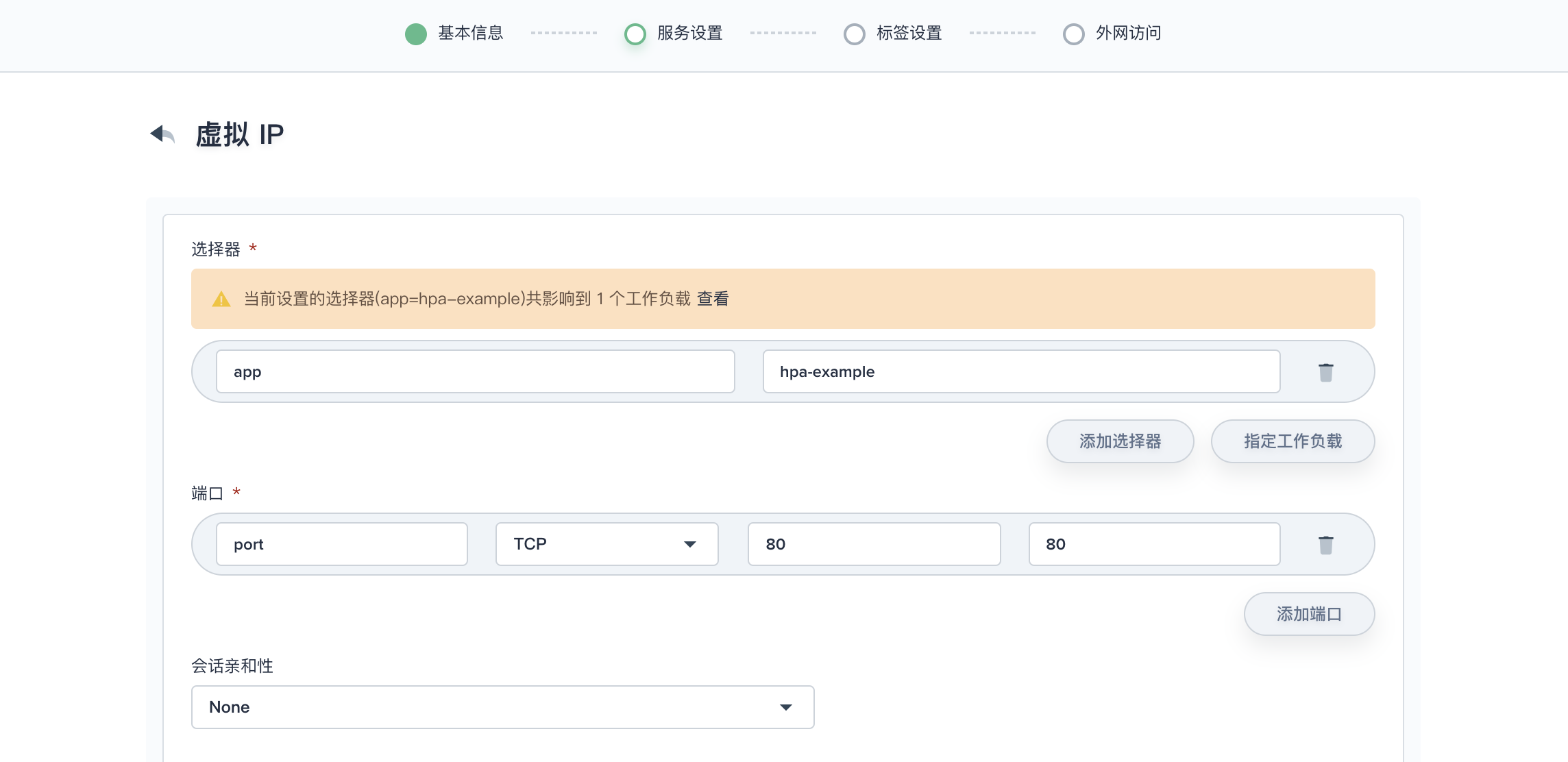Click the 查看 link in the warning
Screen dimensions: 1568x762
coord(713,299)
